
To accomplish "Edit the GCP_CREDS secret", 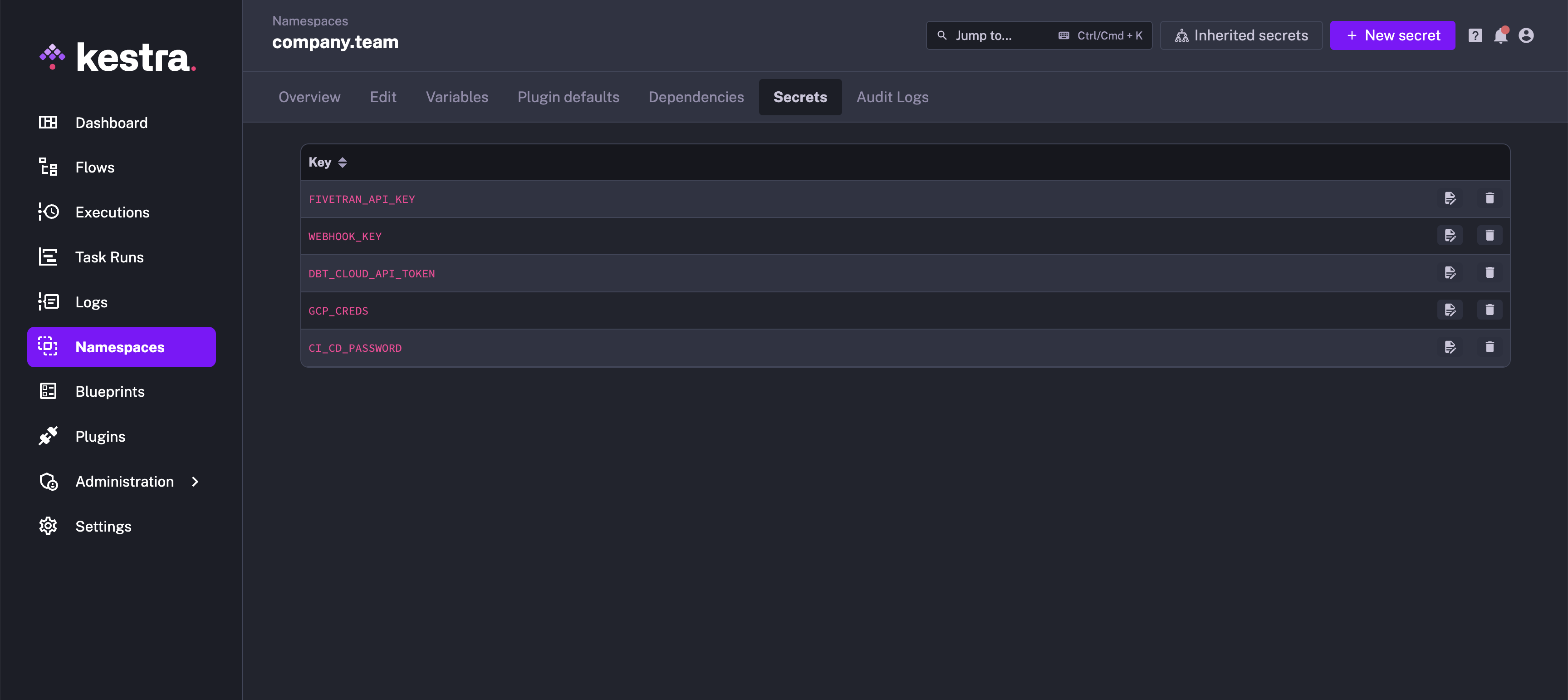I will (1449, 310).
